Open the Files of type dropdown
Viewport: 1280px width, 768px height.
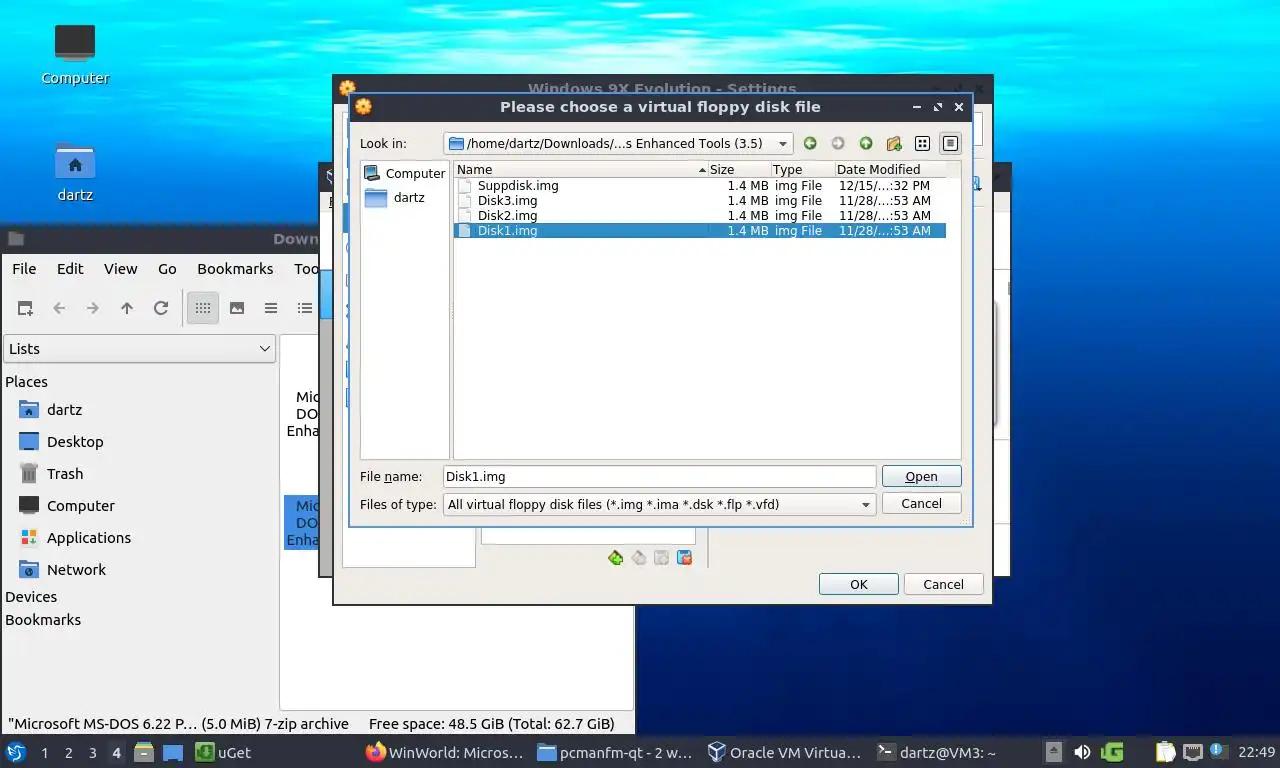[659, 504]
